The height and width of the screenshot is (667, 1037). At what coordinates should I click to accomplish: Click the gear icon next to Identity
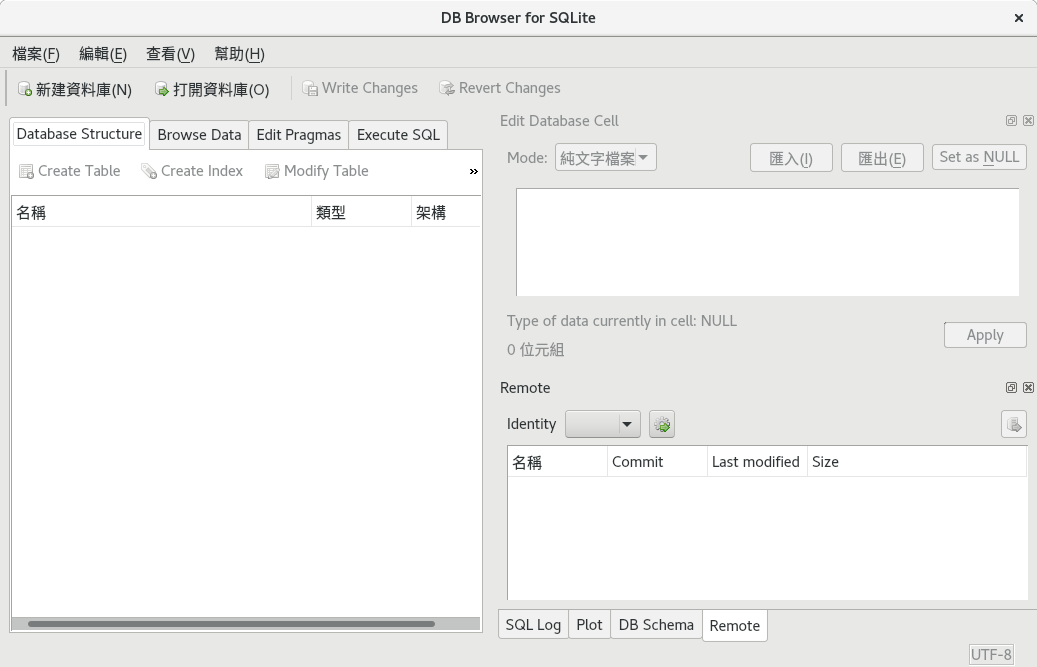(x=662, y=424)
